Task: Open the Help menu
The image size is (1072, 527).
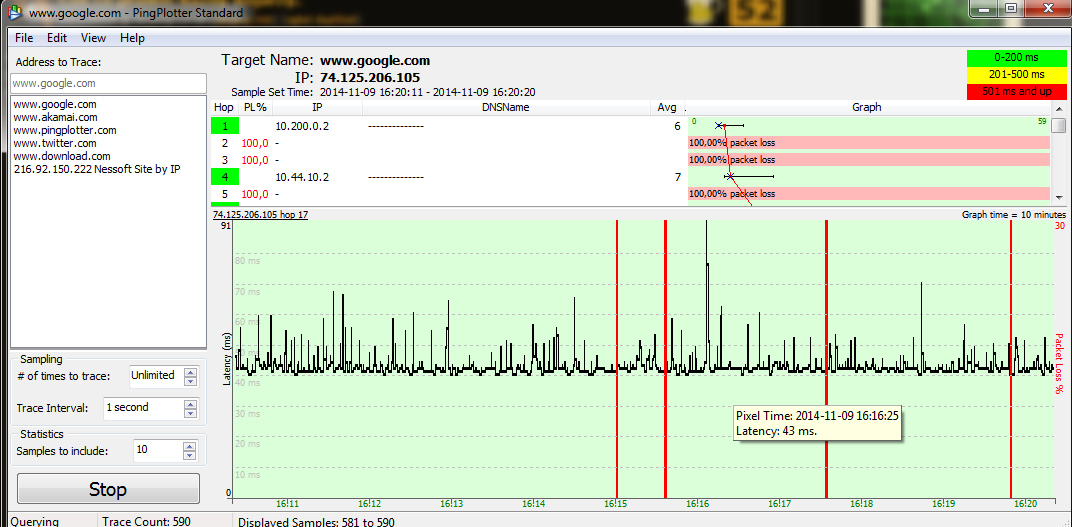Action: click(132, 38)
